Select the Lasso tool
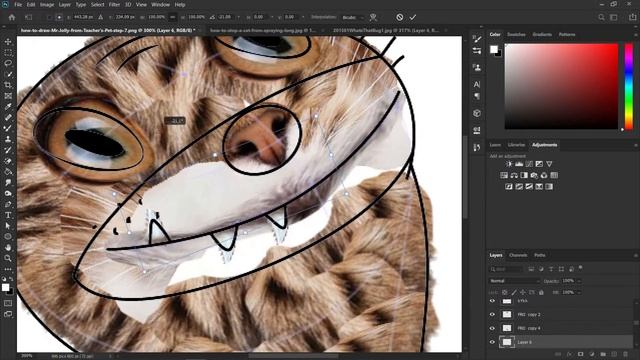 (8, 63)
